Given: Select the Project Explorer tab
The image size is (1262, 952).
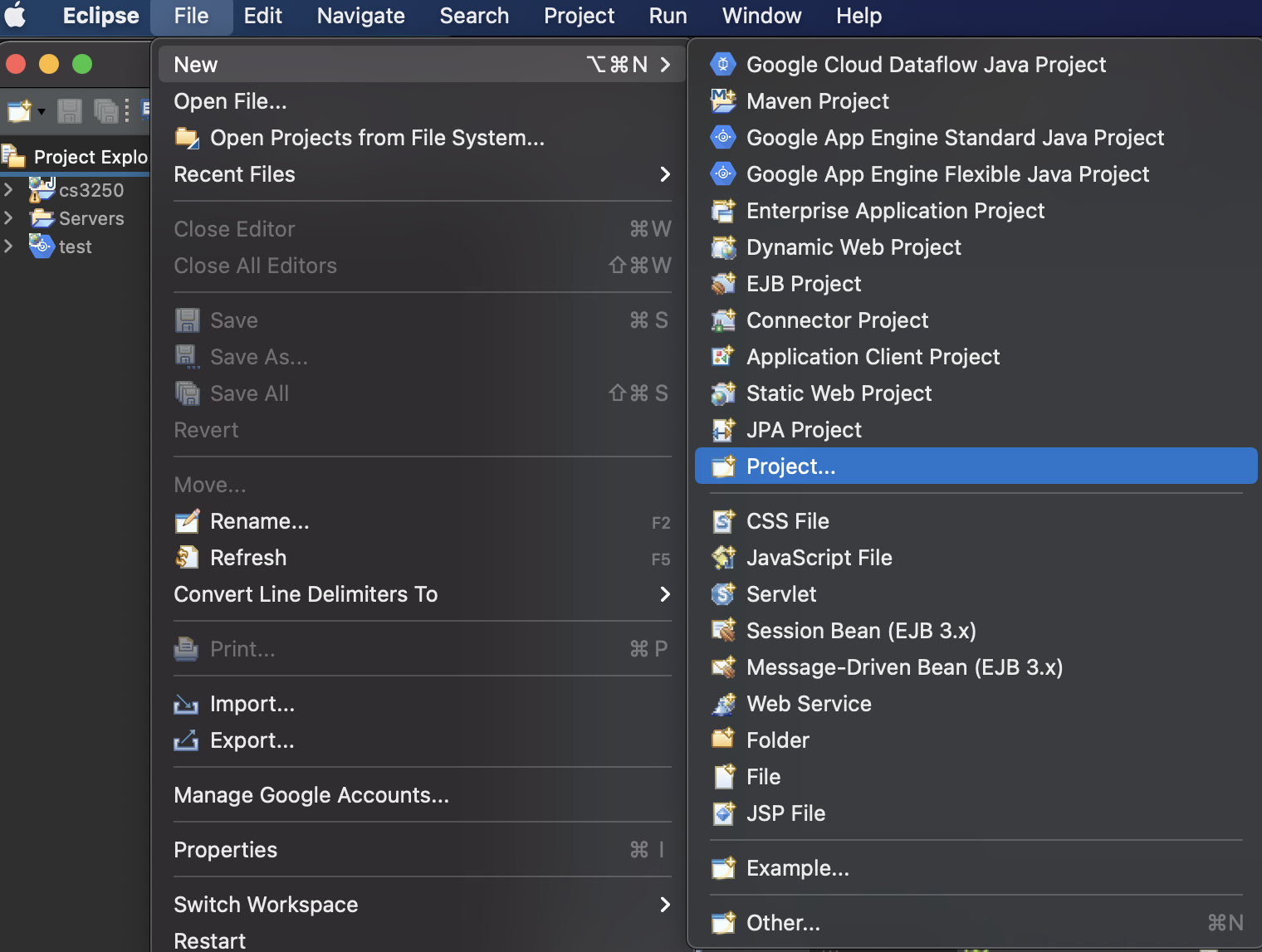Looking at the screenshot, I should [x=76, y=157].
